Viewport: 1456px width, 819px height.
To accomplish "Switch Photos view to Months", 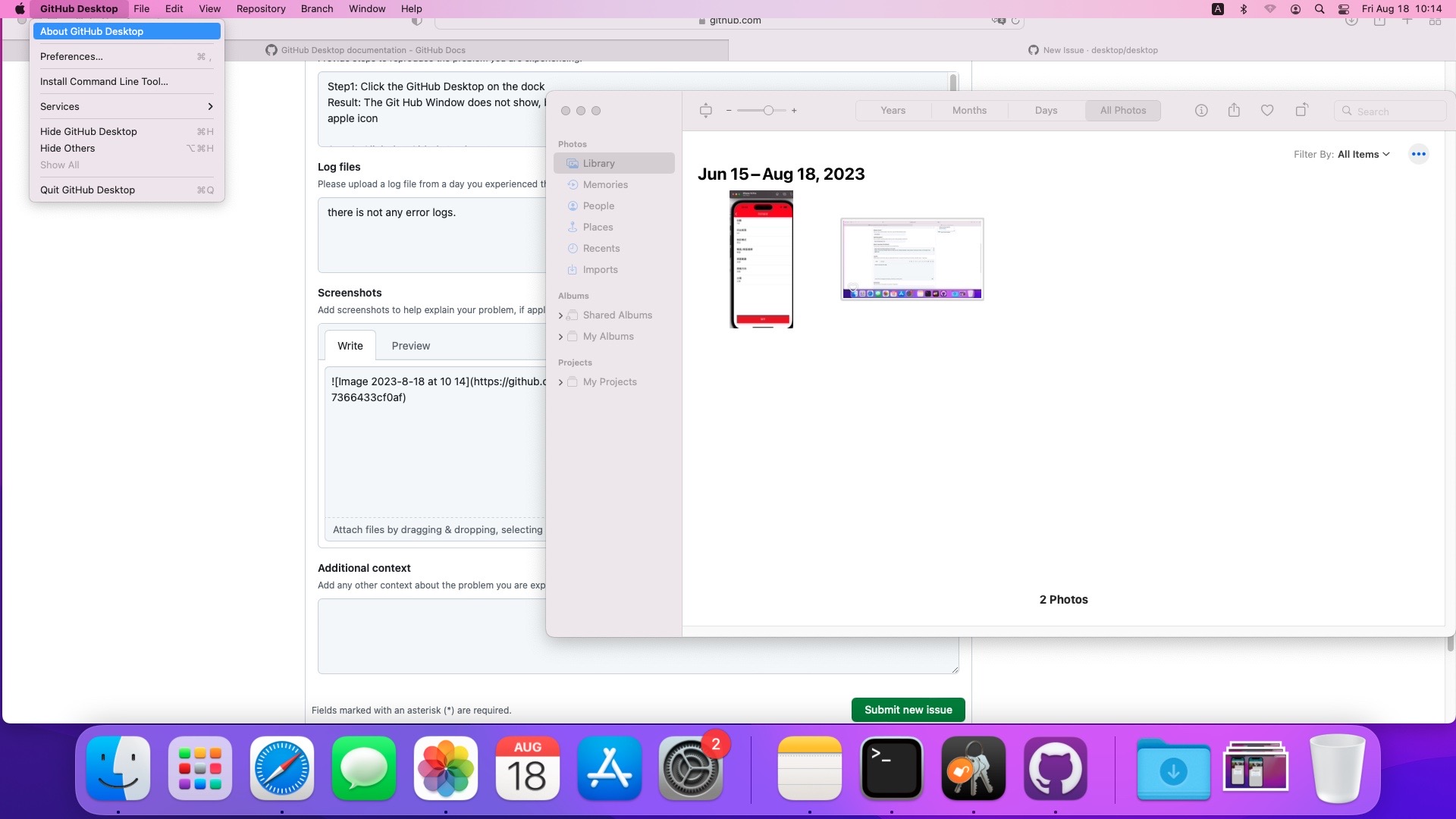I will point(969,111).
